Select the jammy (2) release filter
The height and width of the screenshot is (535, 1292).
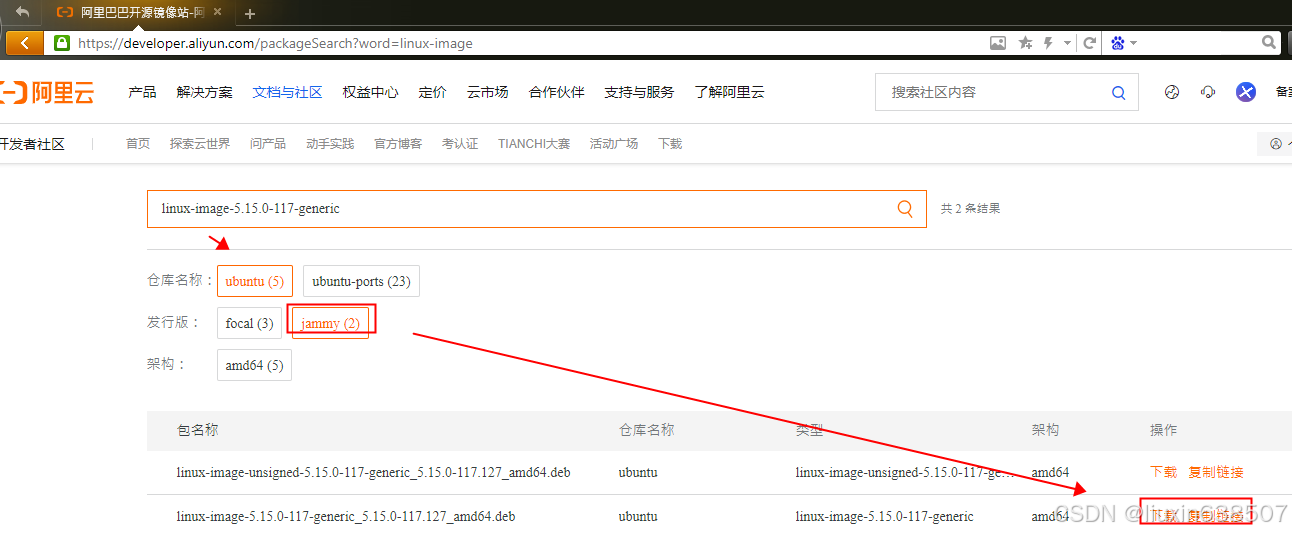click(x=330, y=323)
